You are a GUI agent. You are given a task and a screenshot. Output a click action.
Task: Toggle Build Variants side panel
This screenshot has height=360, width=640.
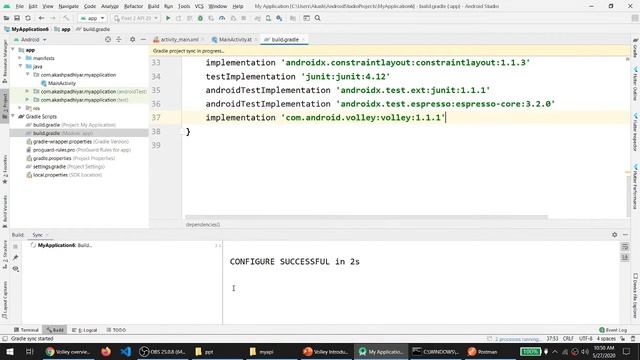(5, 211)
